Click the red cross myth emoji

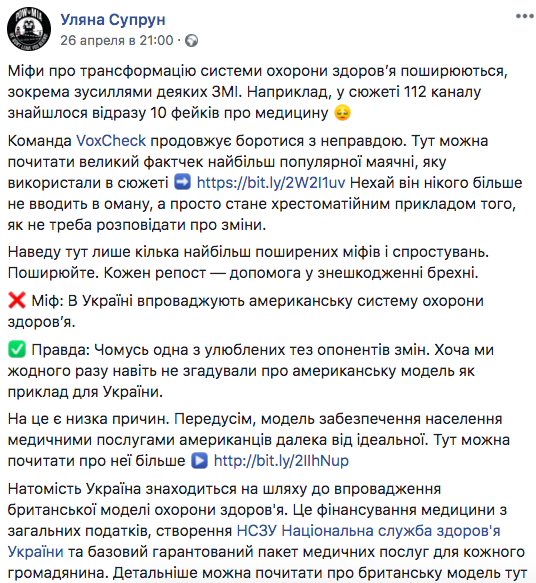tap(17, 300)
